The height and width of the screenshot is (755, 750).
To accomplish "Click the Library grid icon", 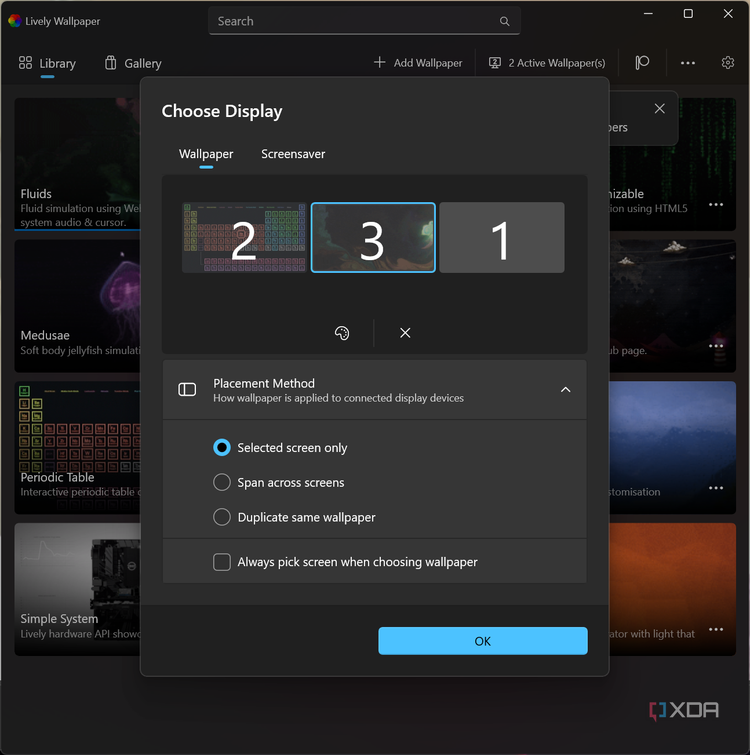I will pos(25,63).
